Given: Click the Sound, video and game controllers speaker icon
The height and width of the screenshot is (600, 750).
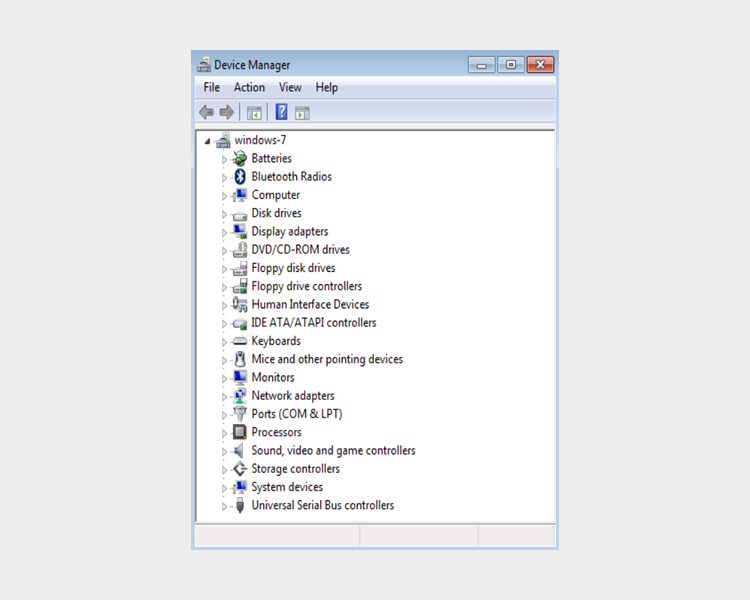Looking at the screenshot, I should click(240, 451).
